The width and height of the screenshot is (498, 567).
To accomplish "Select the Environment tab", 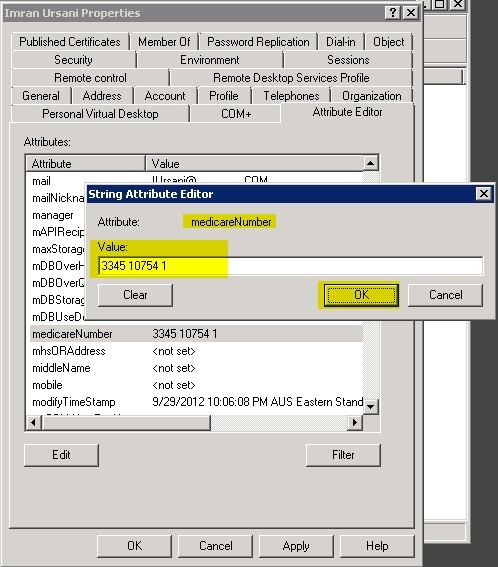I will click(x=210, y=60).
